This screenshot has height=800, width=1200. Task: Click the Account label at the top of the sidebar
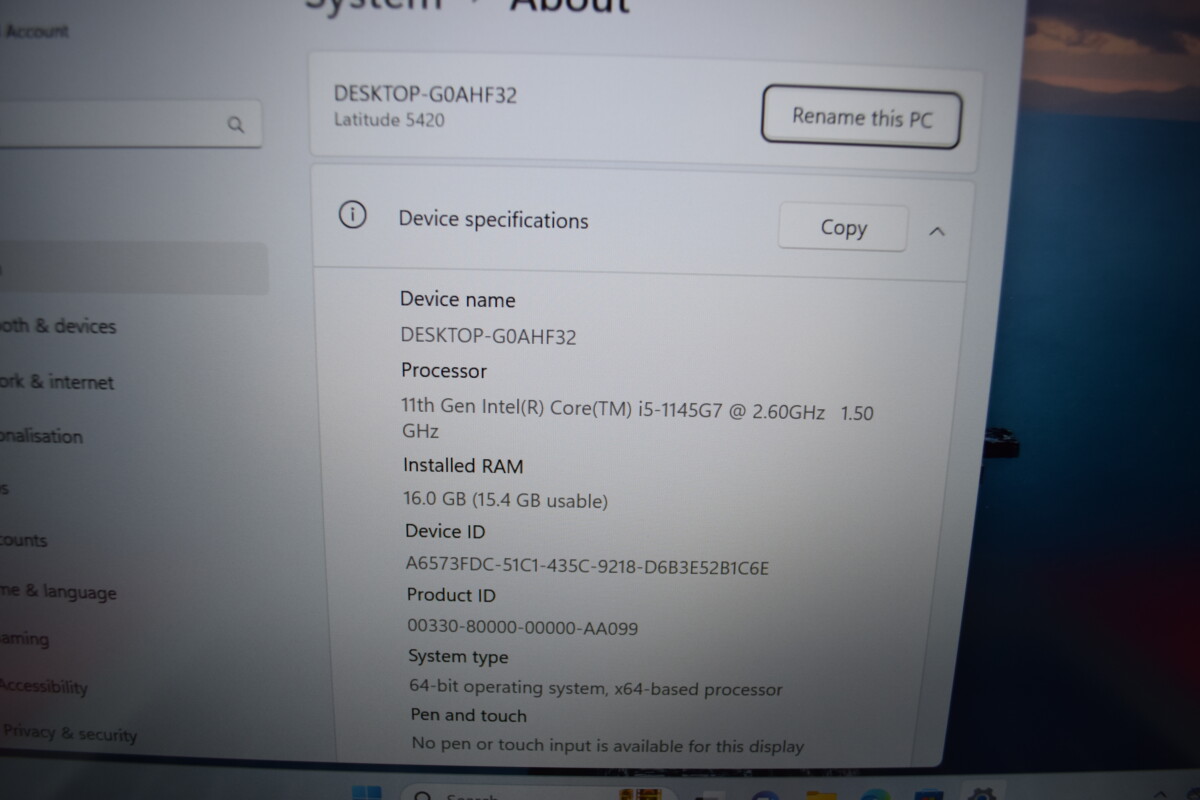pos(36,31)
